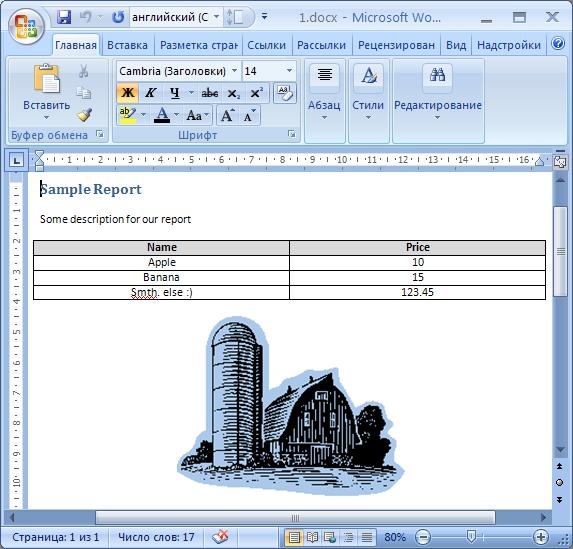Switch to Web Layout view
This screenshot has width=573, height=549.
point(330,537)
